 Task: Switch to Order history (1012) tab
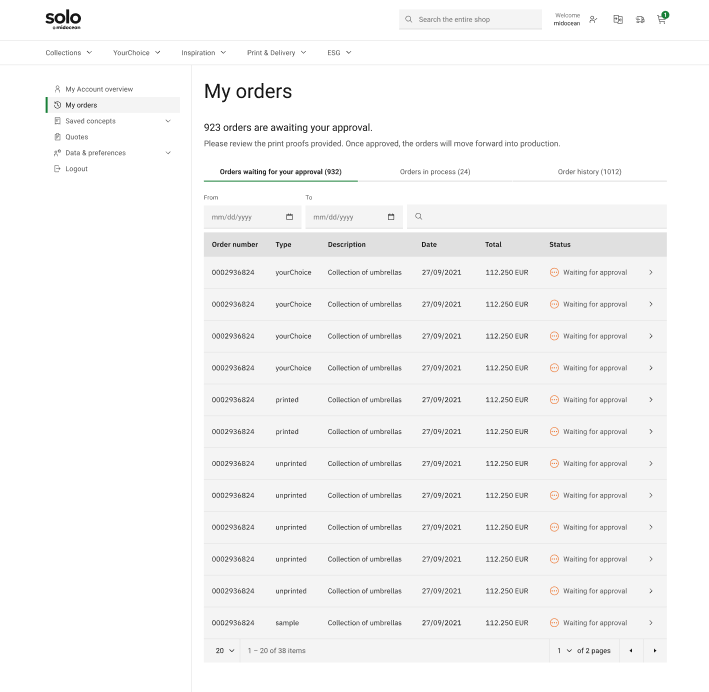pyautogui.click(x=590, y=172)
